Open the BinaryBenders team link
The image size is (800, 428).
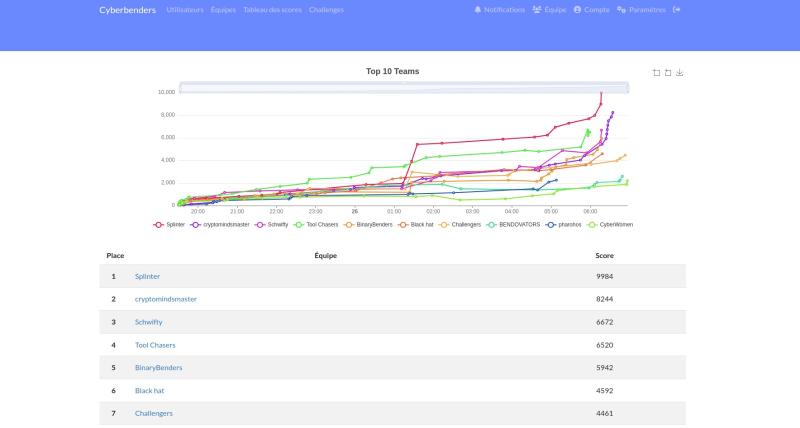pyautogui.click(x=158, y=368)
